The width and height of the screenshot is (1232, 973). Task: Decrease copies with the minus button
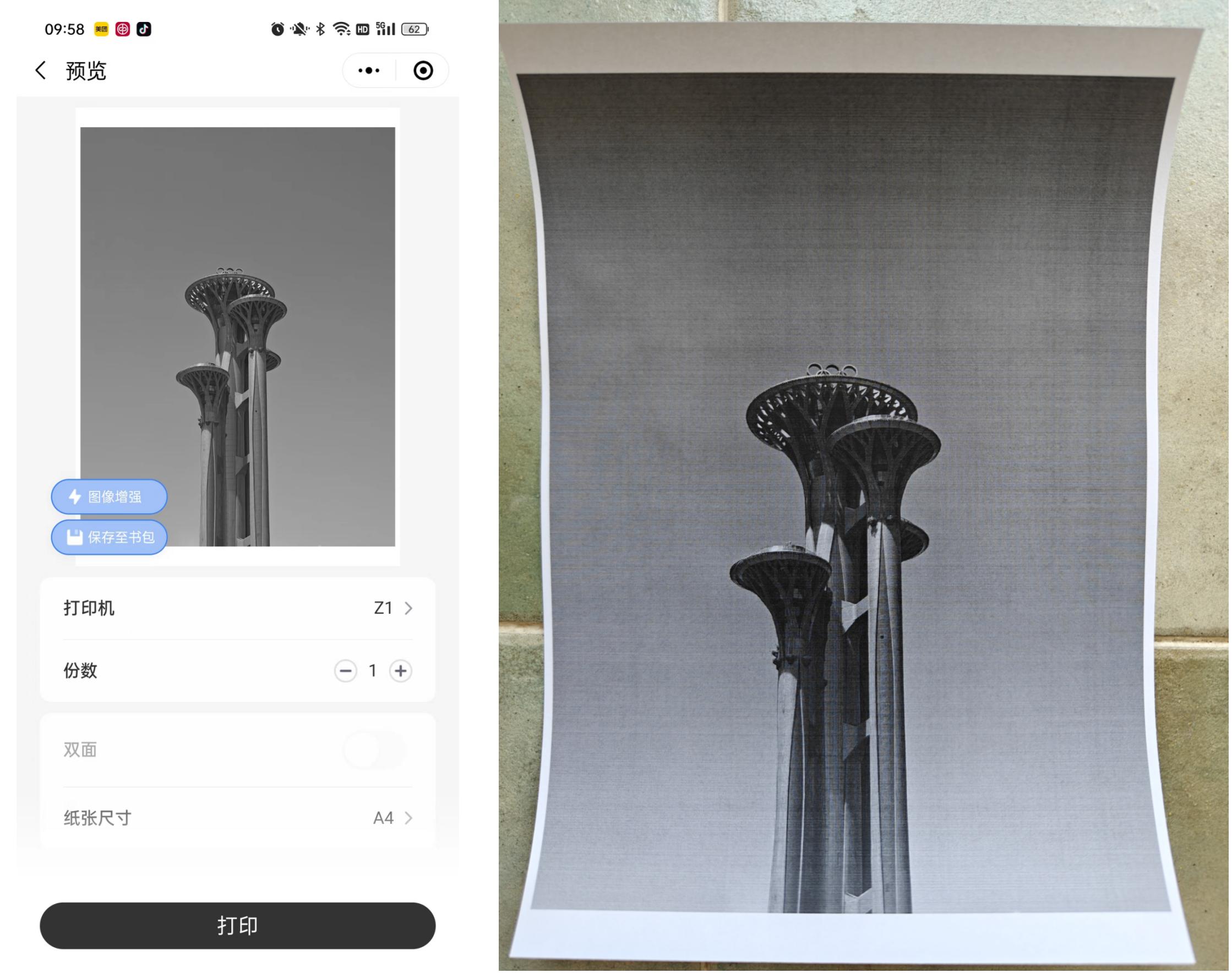pyautogui.click(x=345, y=671)
